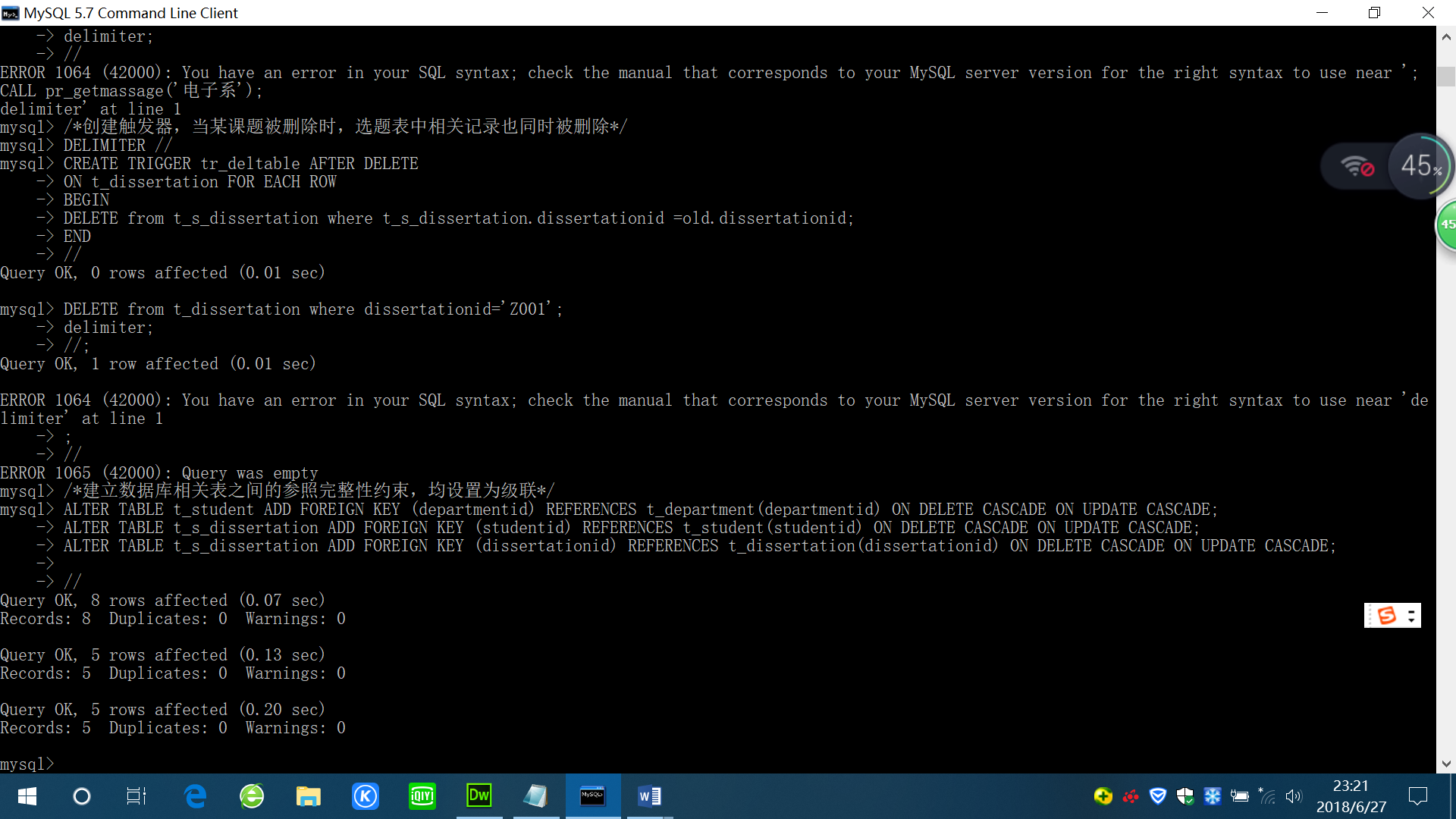Click the Wi-Fi blocked floating widget icon

point(1357,166)
